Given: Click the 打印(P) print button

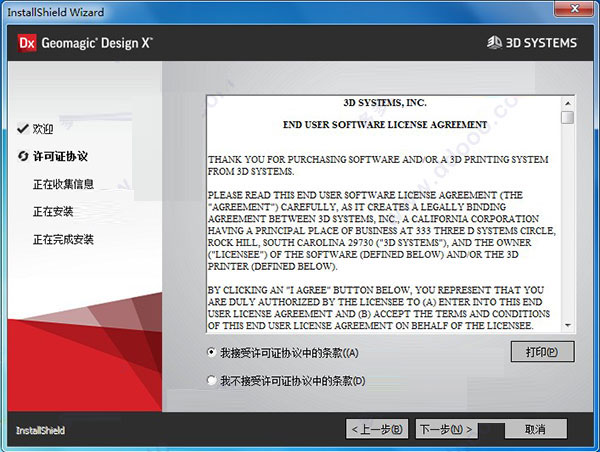Looking at the screenshot, I should click(542, 352).
